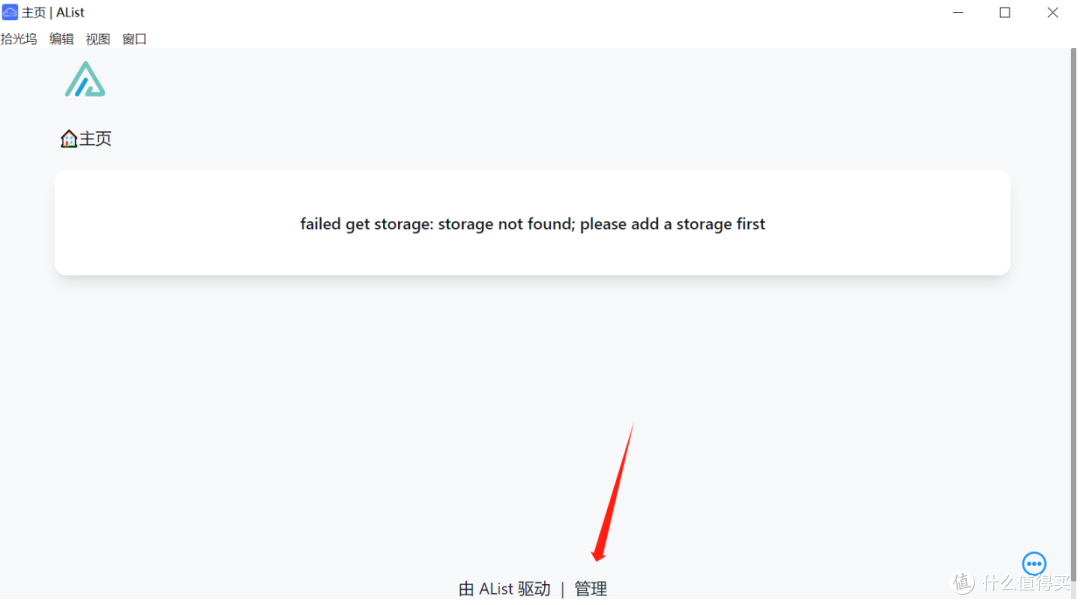Open the 拾光坞 menu

coord(19,39)
